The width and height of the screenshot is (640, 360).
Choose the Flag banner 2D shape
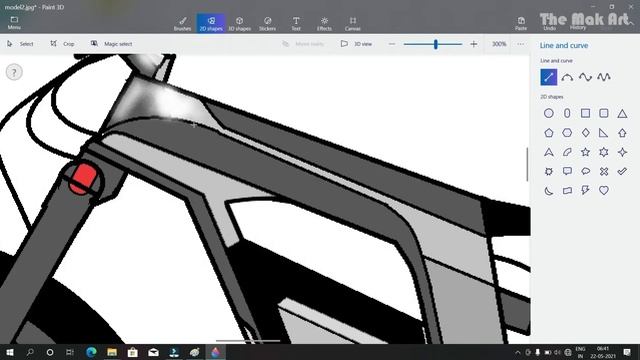(x=567, y=191)
